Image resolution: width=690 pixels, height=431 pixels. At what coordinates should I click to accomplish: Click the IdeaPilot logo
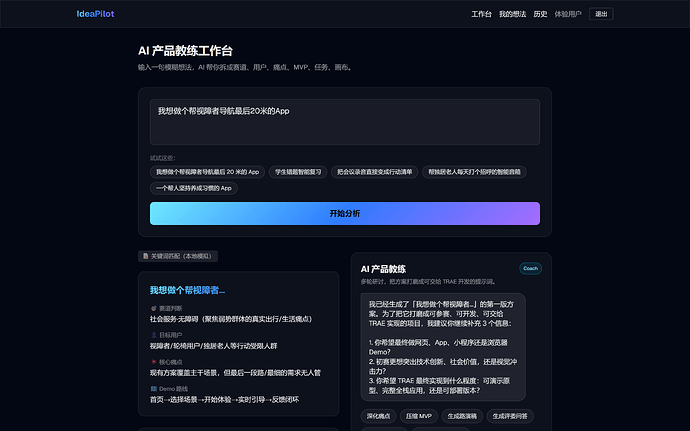[95, 14]
